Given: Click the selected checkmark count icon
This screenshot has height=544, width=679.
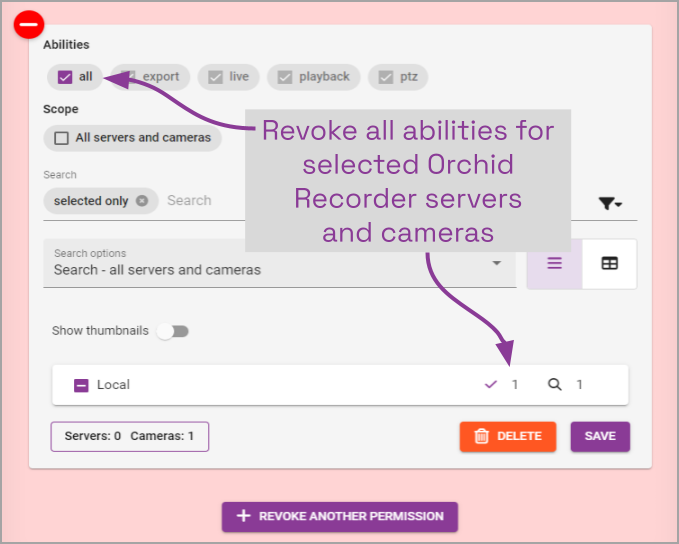Looking at the screenshot, I should coord(491,384).
